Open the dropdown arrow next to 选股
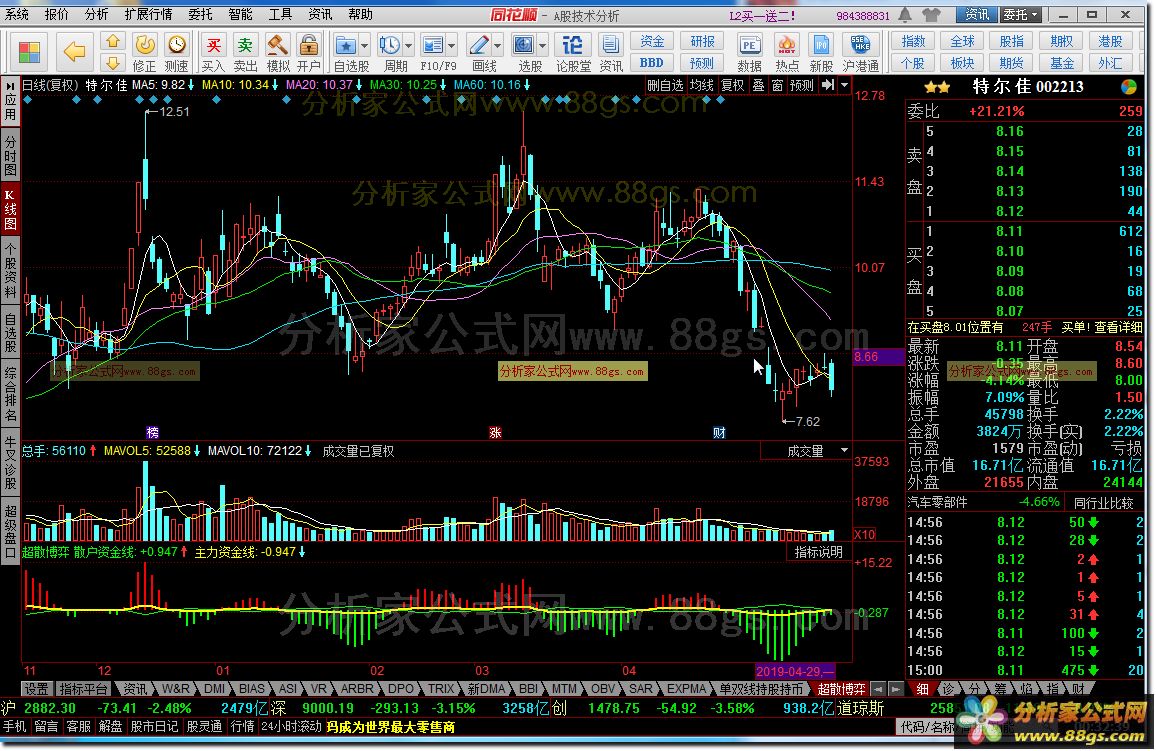 click(x=543, y=46)
